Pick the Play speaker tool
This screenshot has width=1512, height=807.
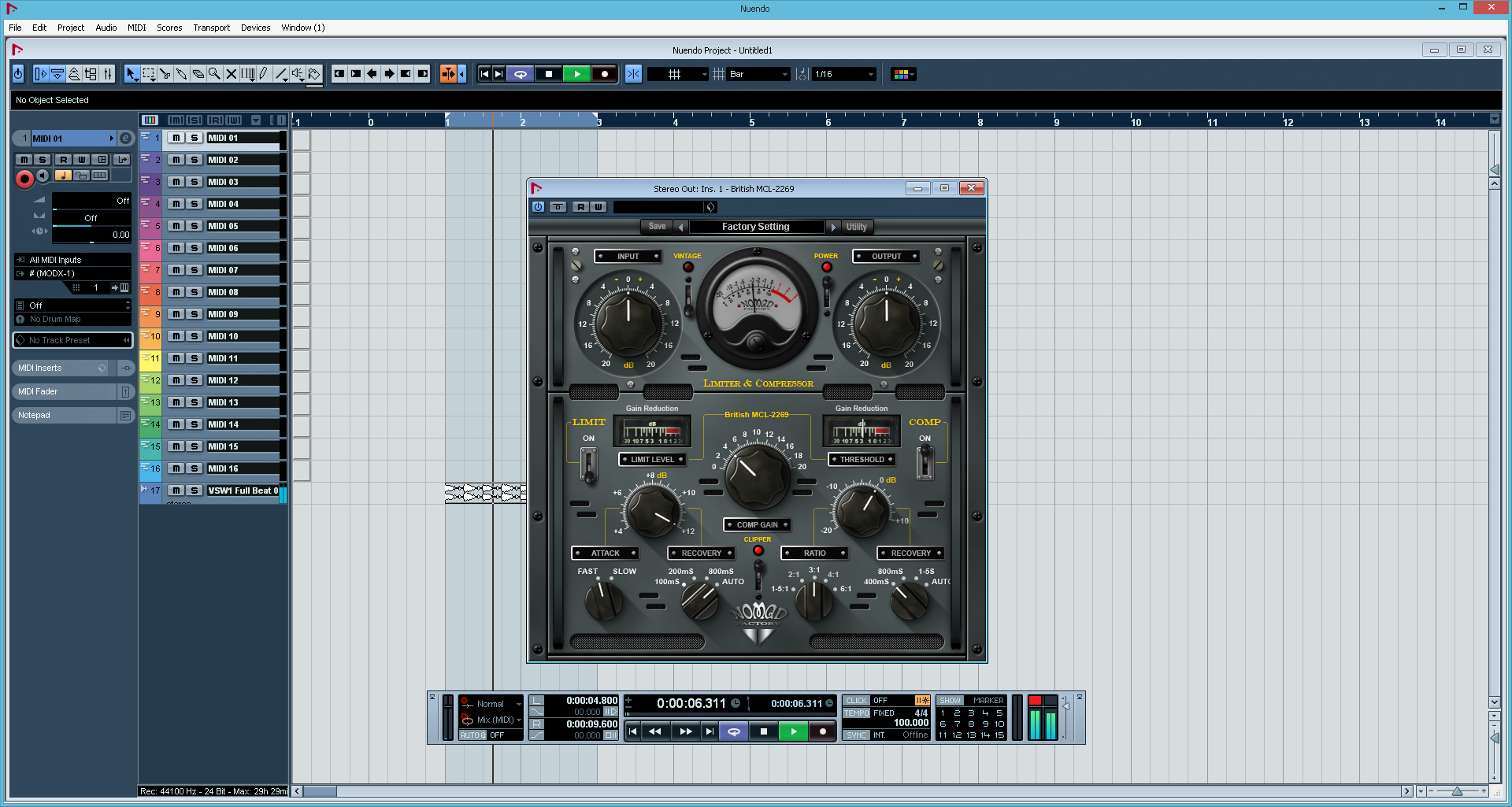coord(297,74)
